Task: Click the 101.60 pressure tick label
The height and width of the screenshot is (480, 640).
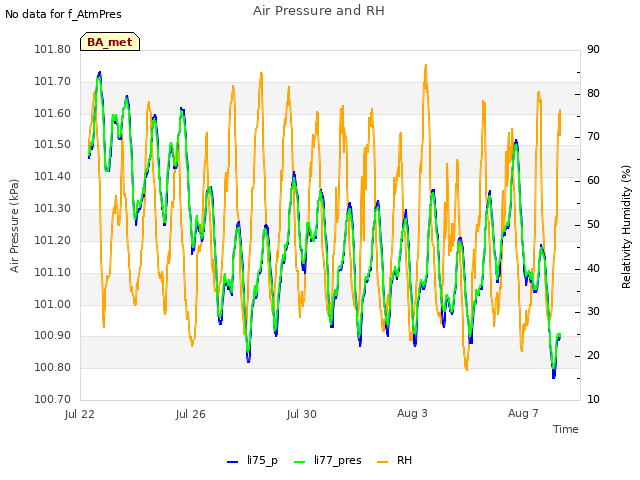Action: [x=53, y=113]
